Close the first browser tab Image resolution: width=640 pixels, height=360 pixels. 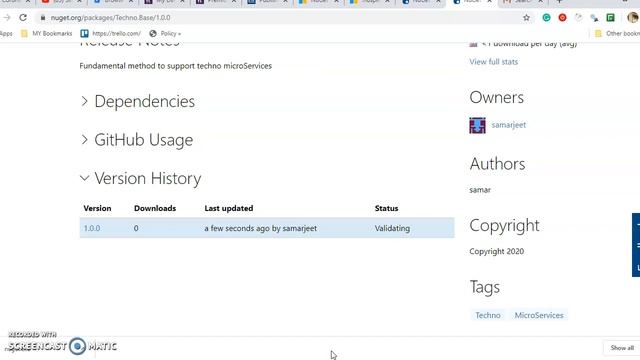(28, 2)
